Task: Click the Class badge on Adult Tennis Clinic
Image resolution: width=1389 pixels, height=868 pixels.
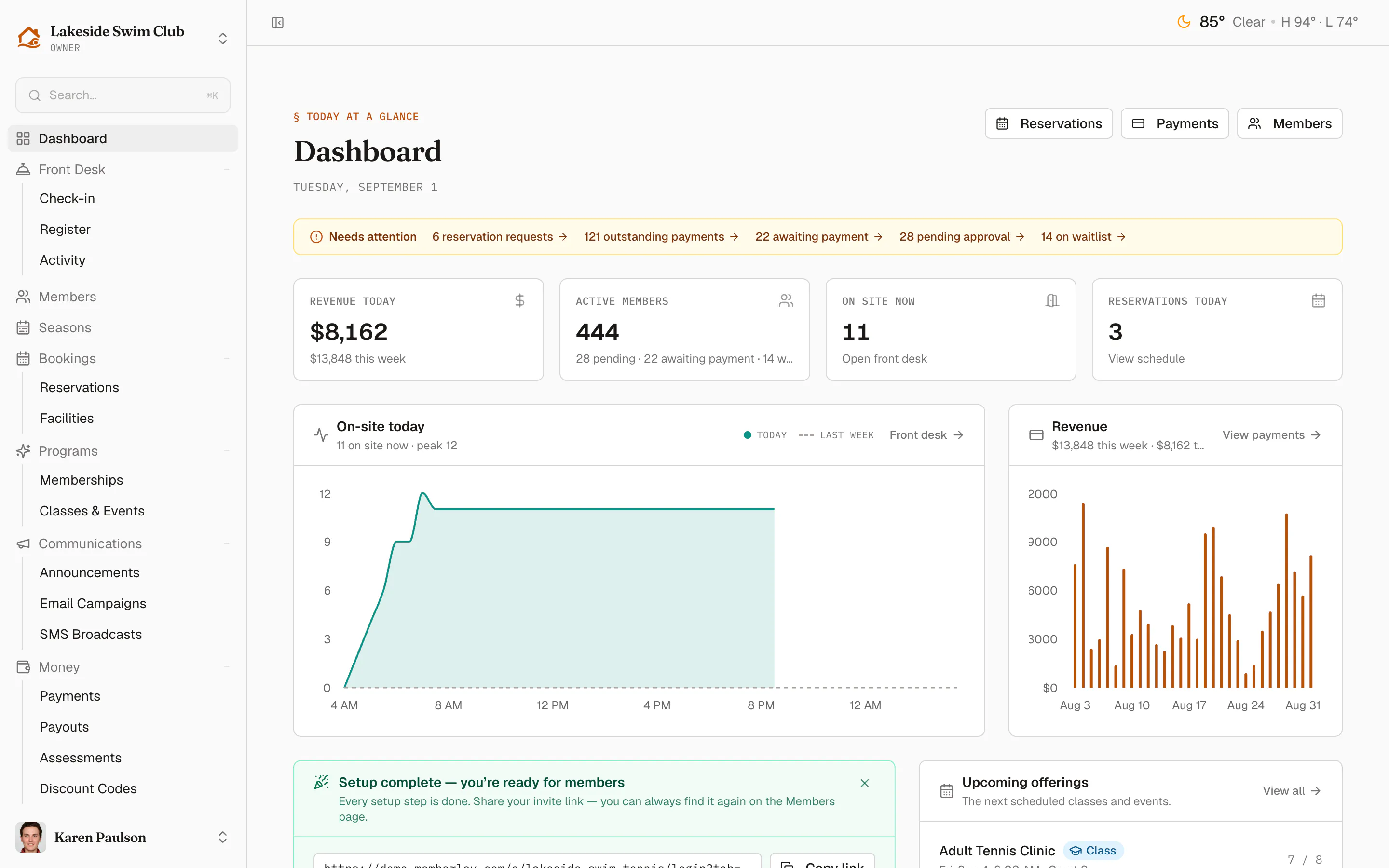Action: 1093,851
